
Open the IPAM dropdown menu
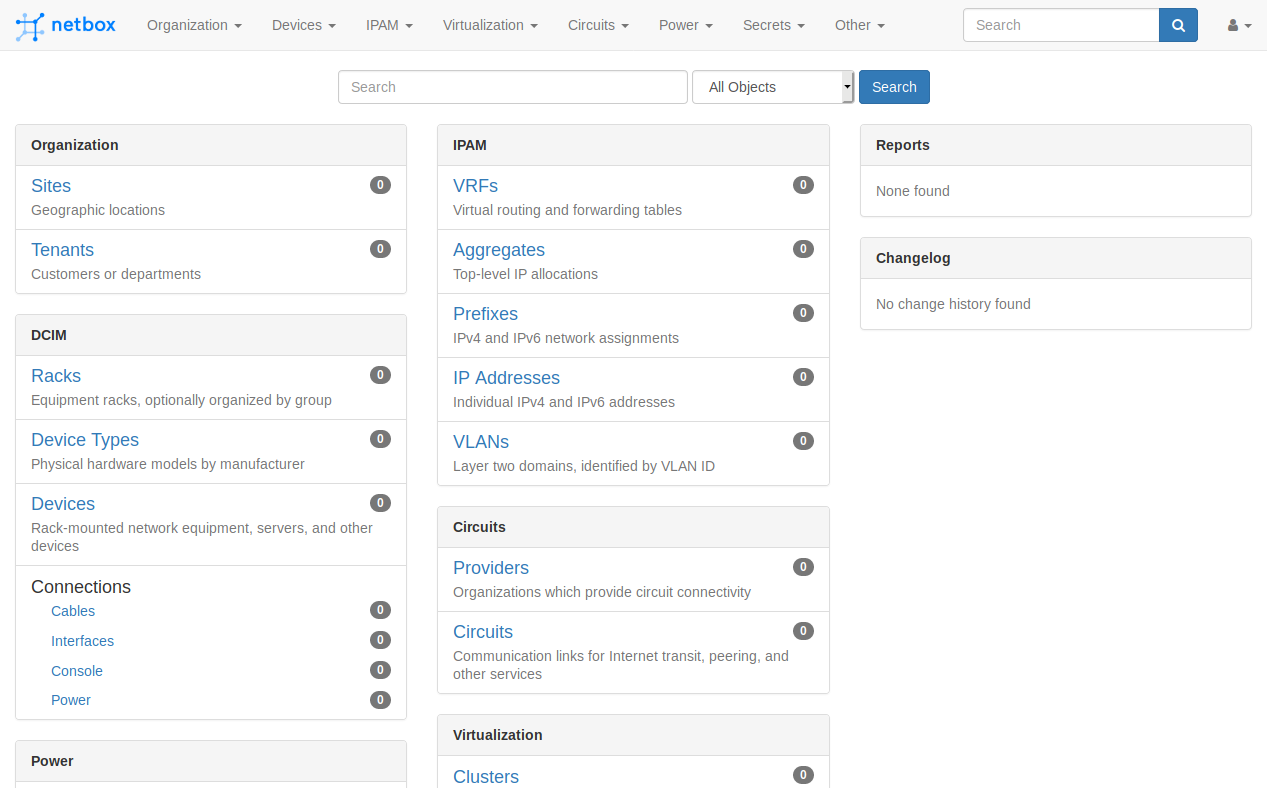click(388, 24)
